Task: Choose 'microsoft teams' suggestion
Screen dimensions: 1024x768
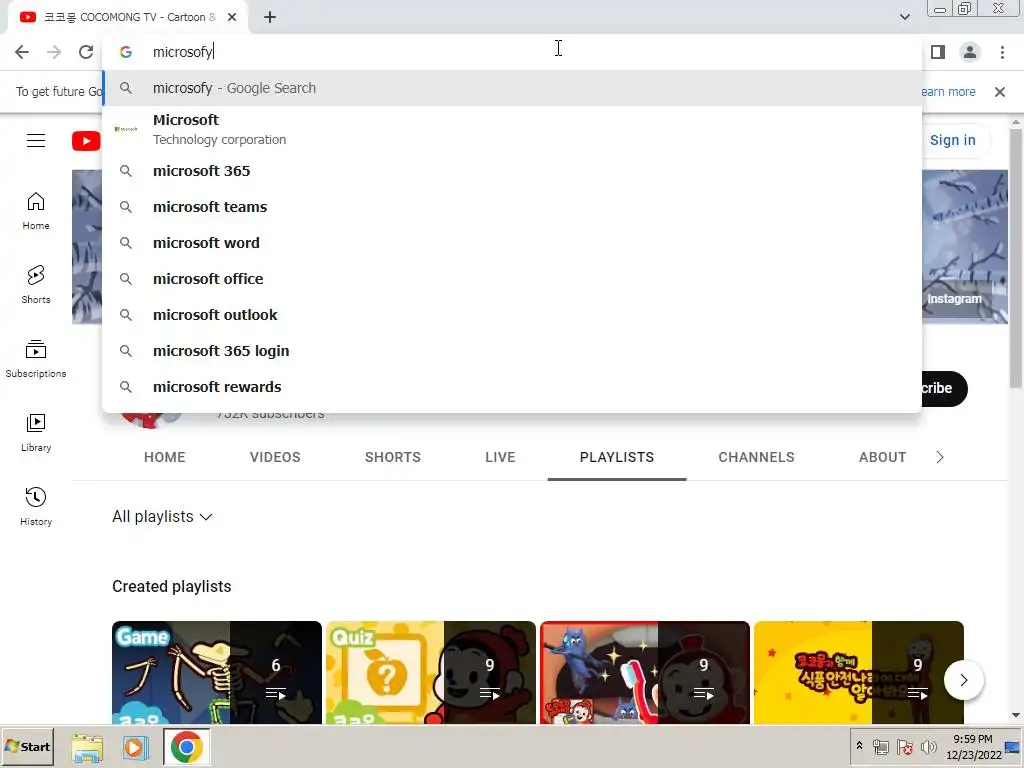Action: 512,207
